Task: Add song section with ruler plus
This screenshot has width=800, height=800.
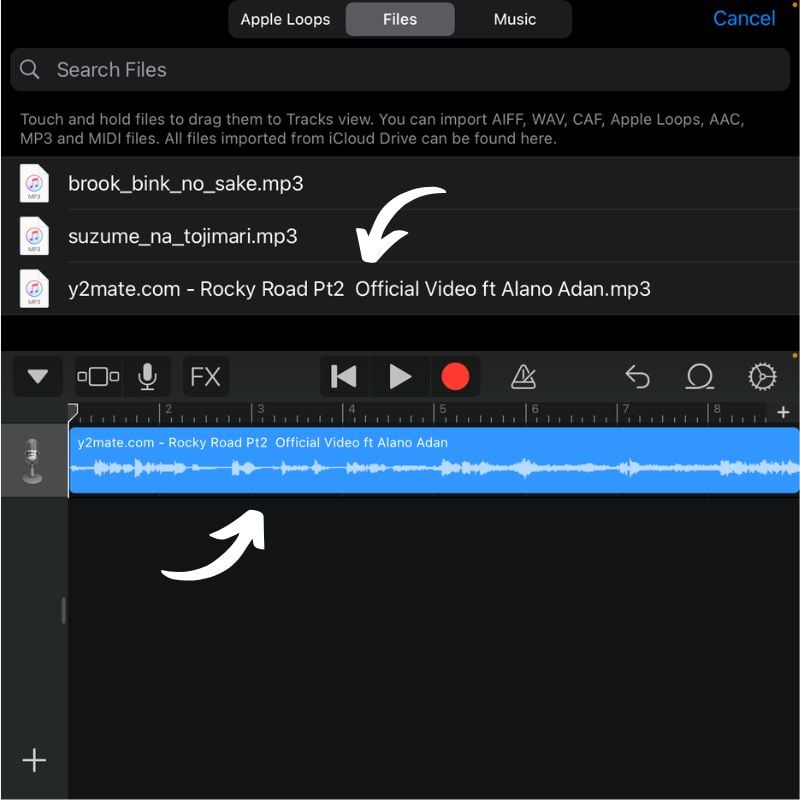Action: [783, 412]
